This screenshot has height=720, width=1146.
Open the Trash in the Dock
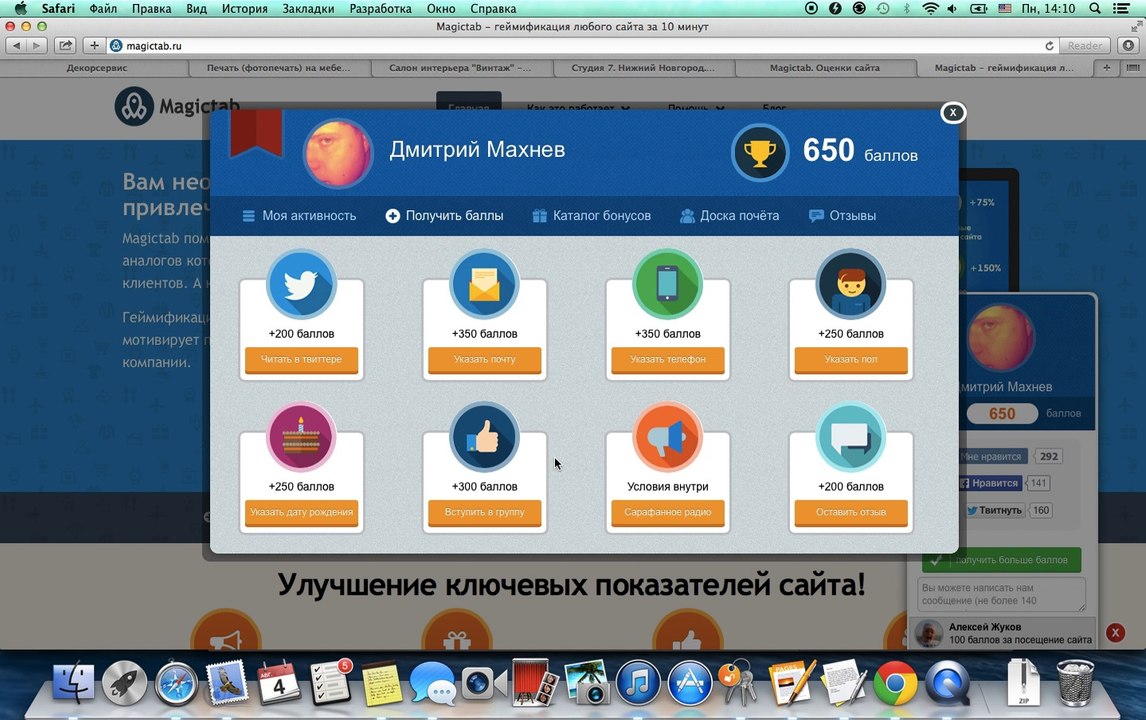[1075, 682]
